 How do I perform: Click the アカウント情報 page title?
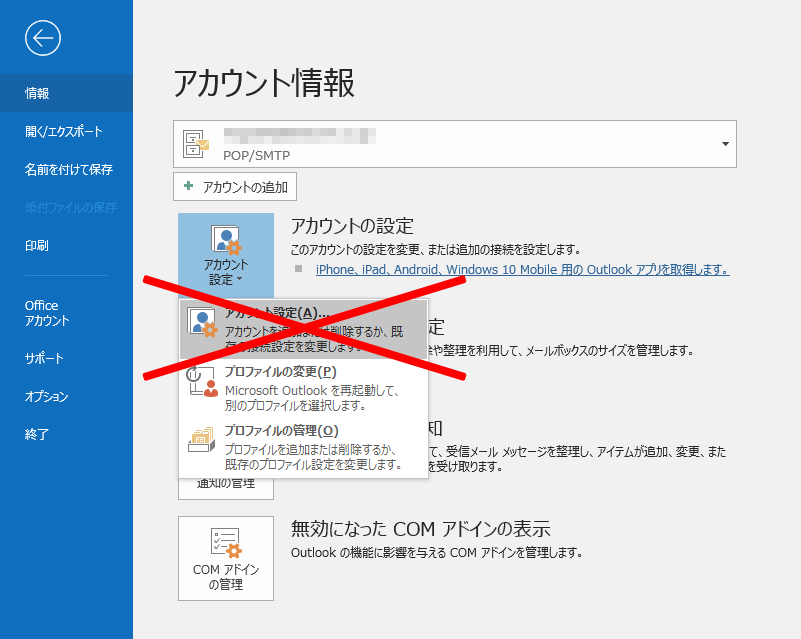pos(264,83)
